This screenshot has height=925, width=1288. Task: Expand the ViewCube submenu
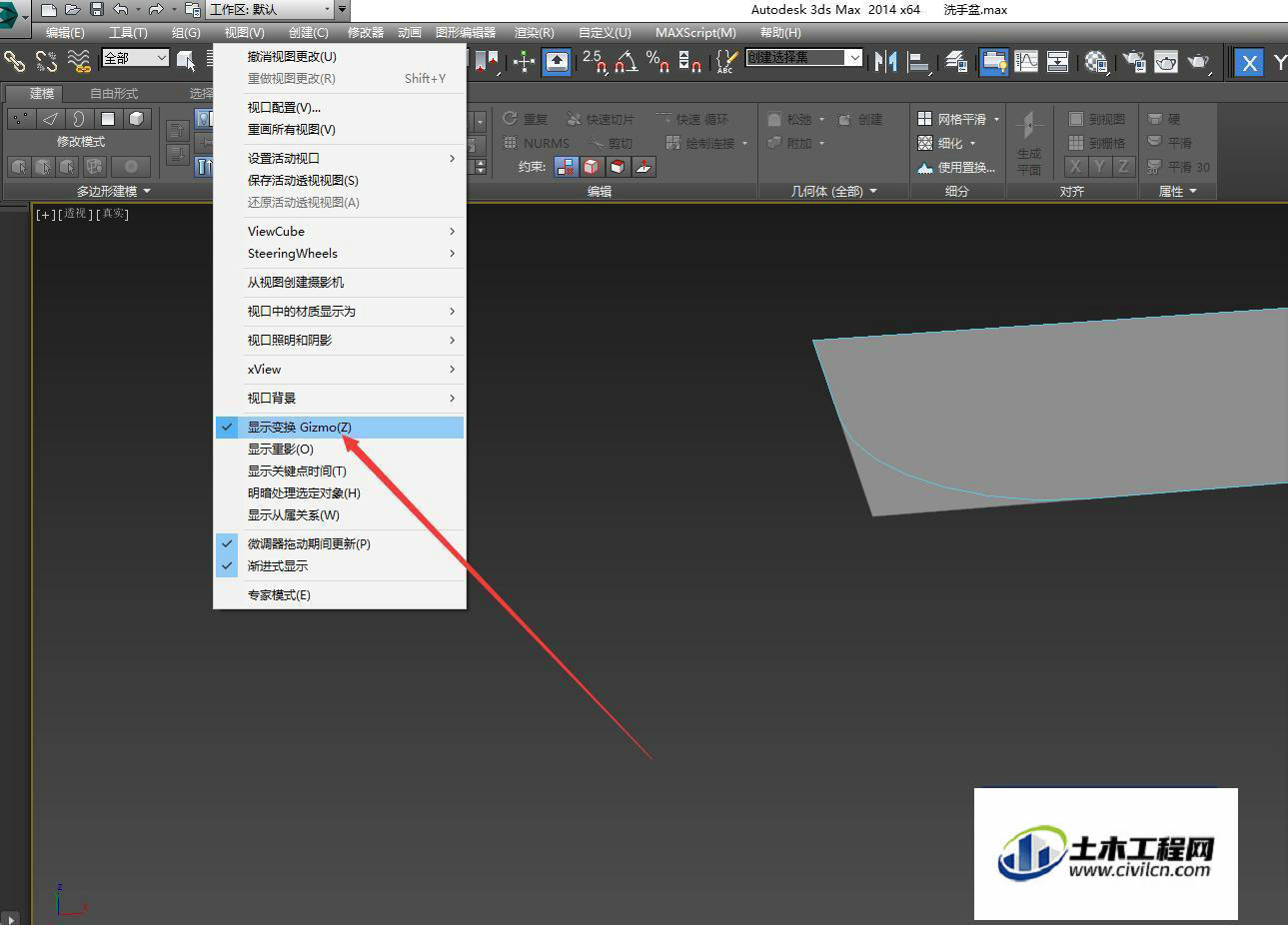340,231
